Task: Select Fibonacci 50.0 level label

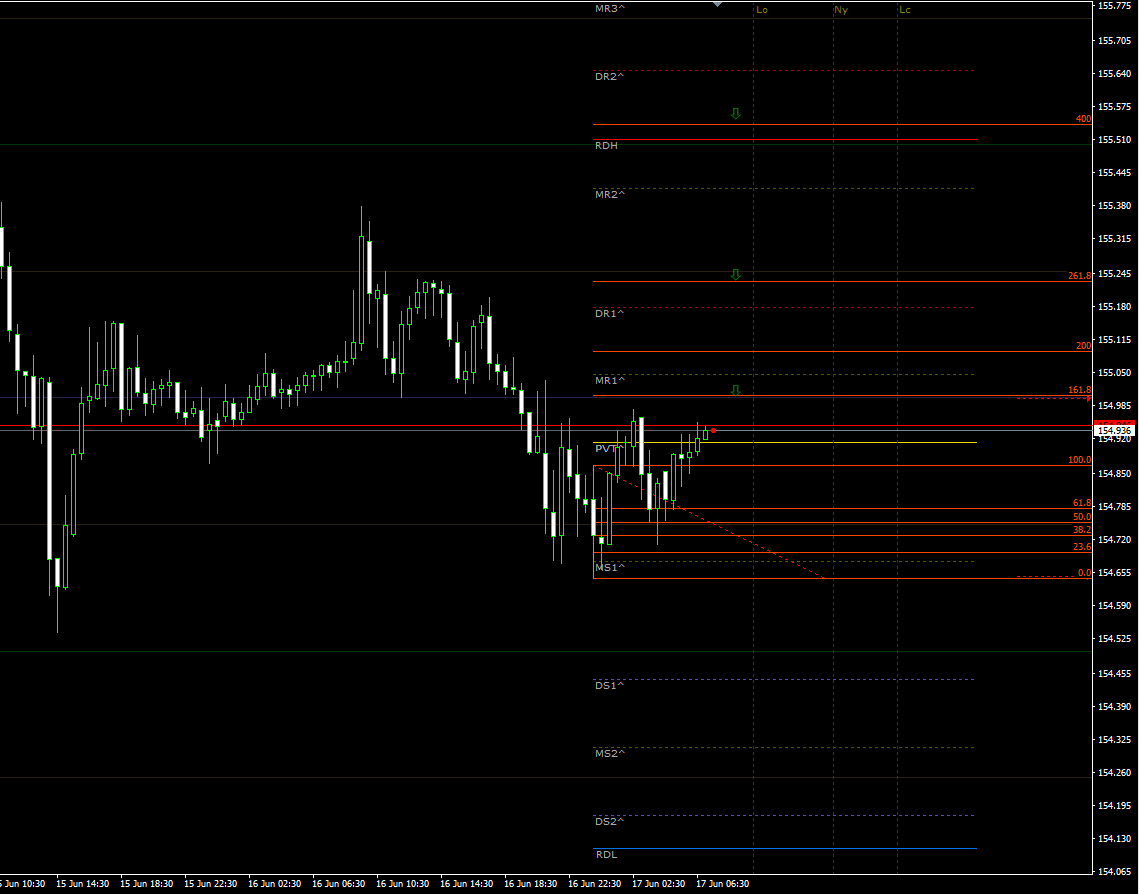Action: coord(1082,517)
